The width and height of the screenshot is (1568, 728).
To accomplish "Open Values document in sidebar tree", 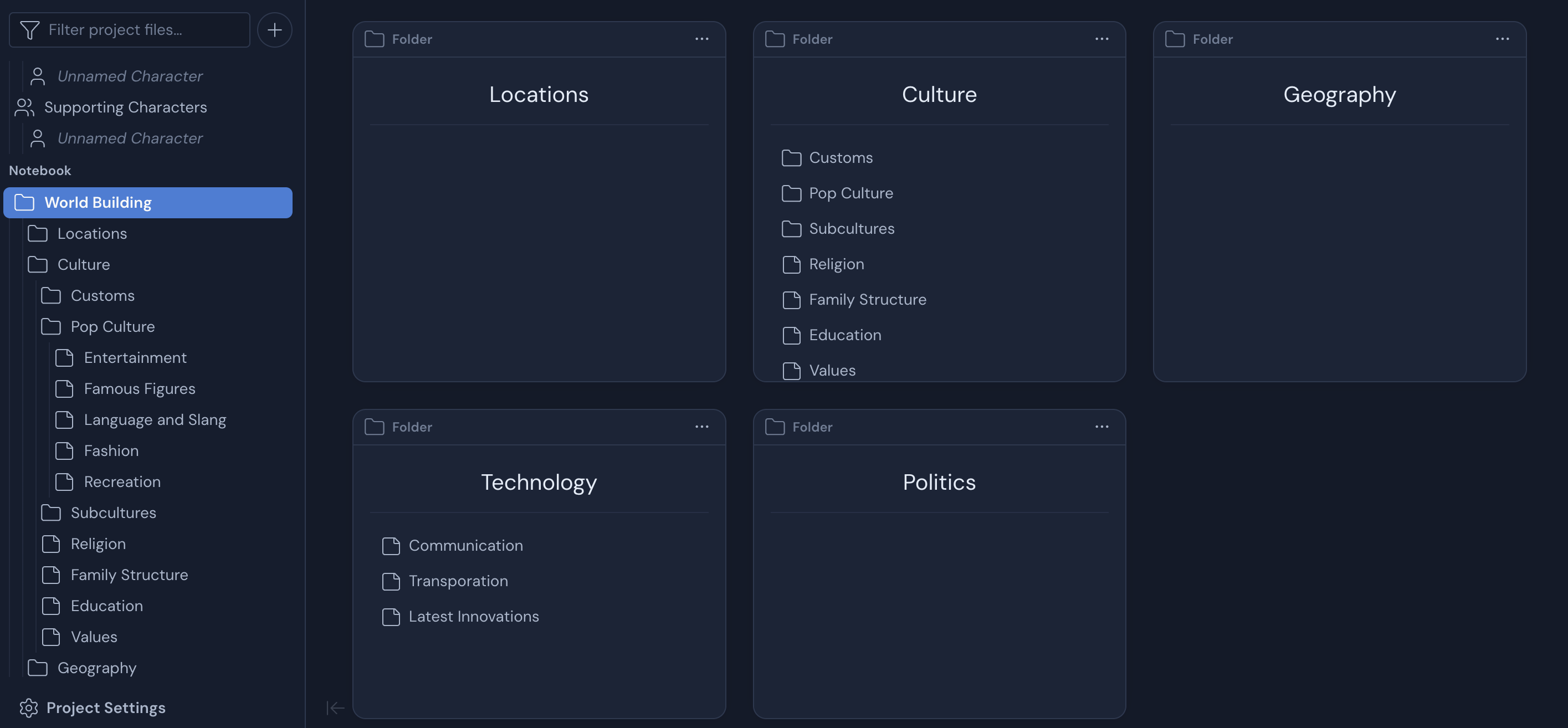I will tap(94, 637).
